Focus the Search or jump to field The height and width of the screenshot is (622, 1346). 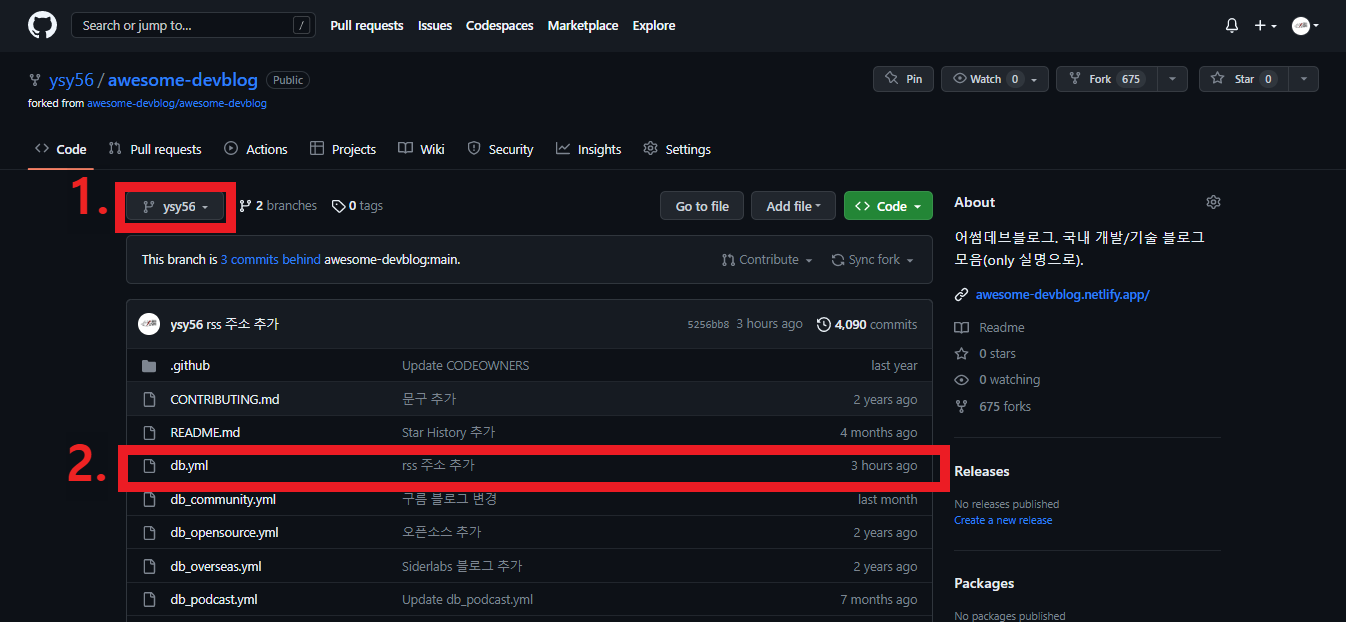click(x=192, y=25)
